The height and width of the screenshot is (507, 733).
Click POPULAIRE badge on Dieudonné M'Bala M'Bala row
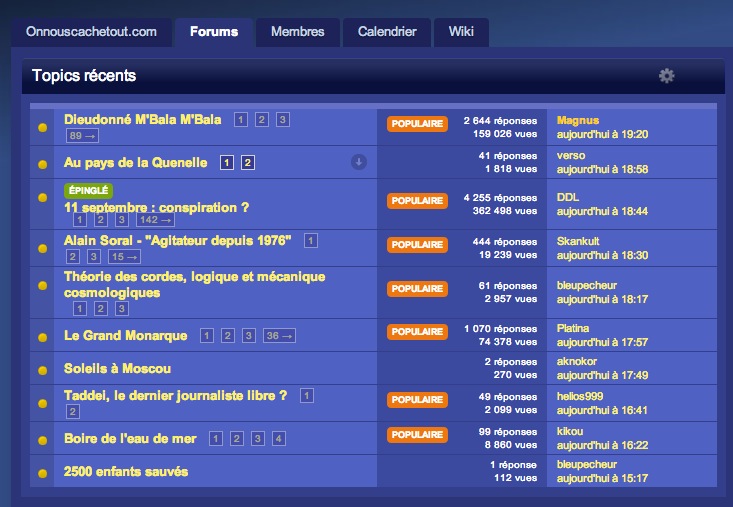[417, 124]
